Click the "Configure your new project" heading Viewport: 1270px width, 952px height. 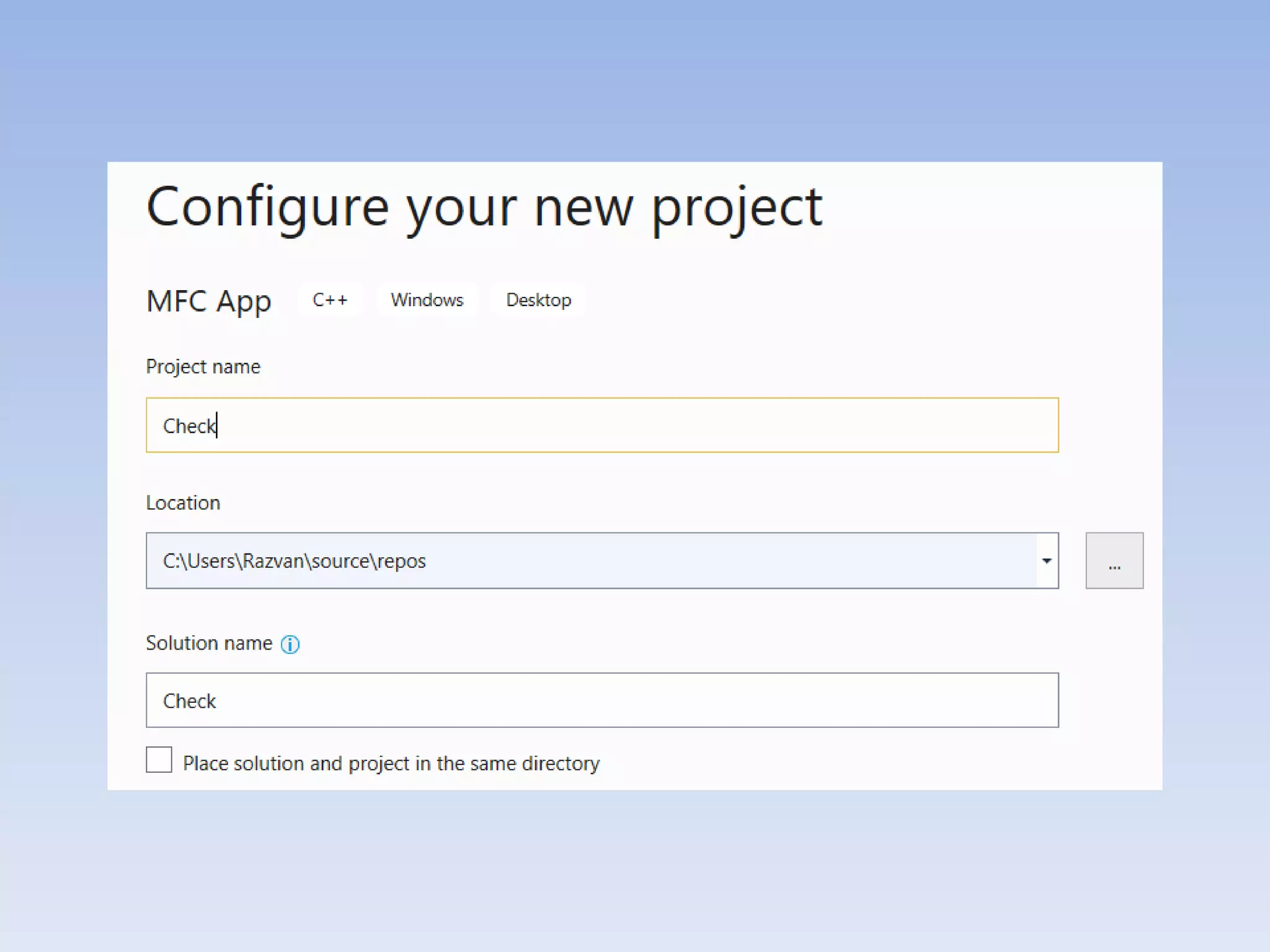coord(484,207)
